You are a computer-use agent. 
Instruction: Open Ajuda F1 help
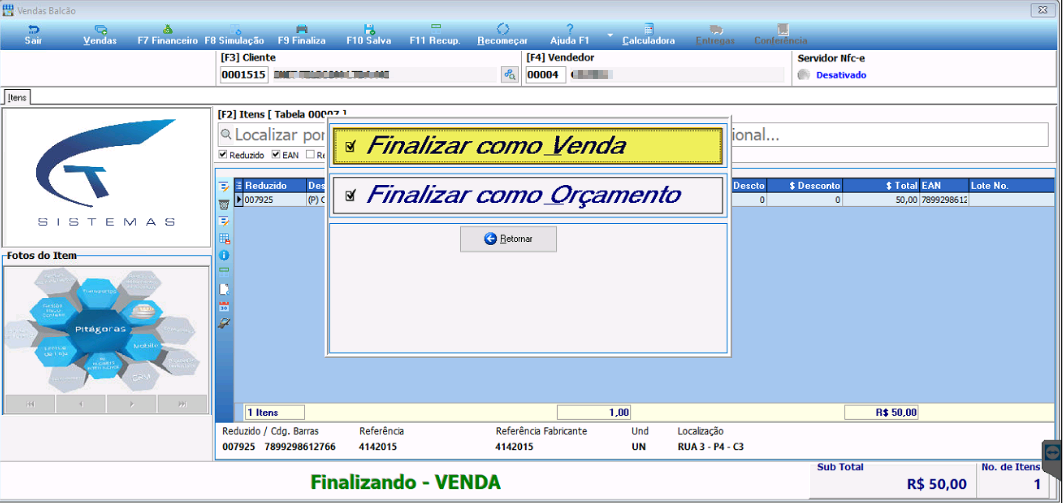(569, 35)
